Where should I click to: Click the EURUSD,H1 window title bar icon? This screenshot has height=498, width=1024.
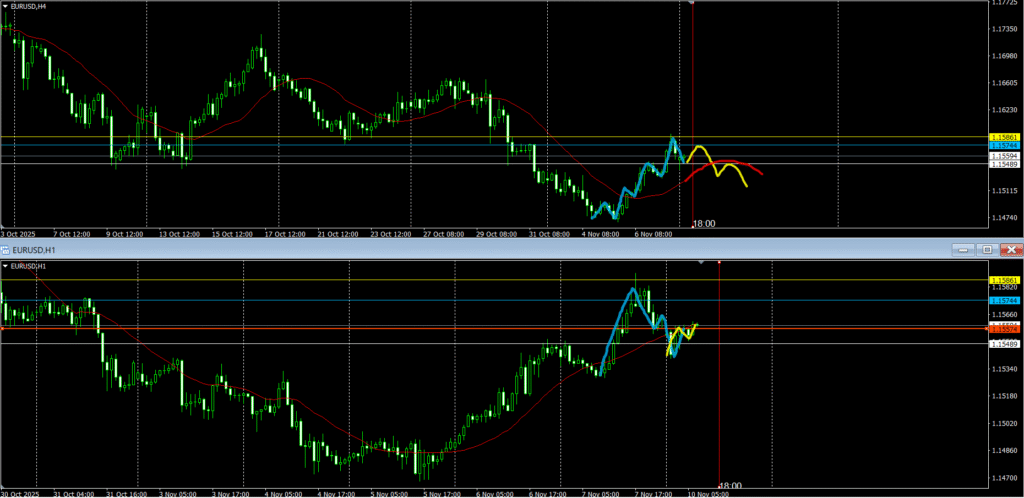(x=7, y=249)
